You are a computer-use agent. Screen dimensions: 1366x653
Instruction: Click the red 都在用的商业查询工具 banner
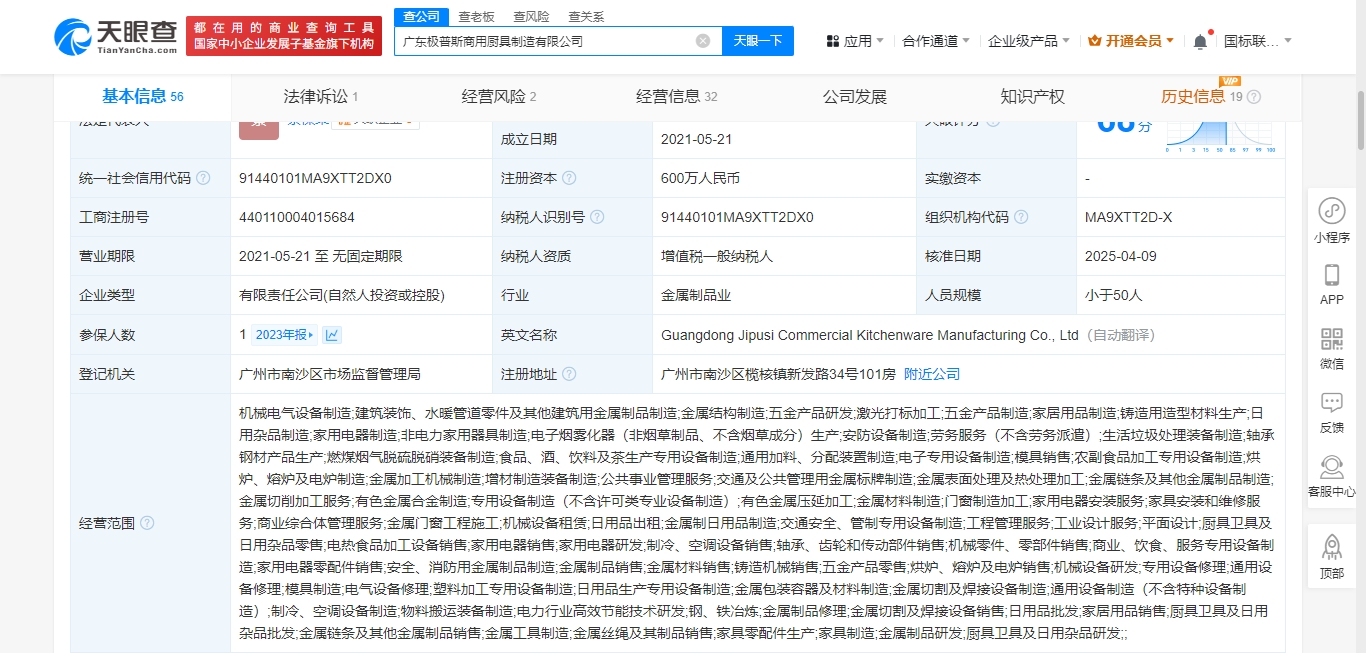point(284,36)
